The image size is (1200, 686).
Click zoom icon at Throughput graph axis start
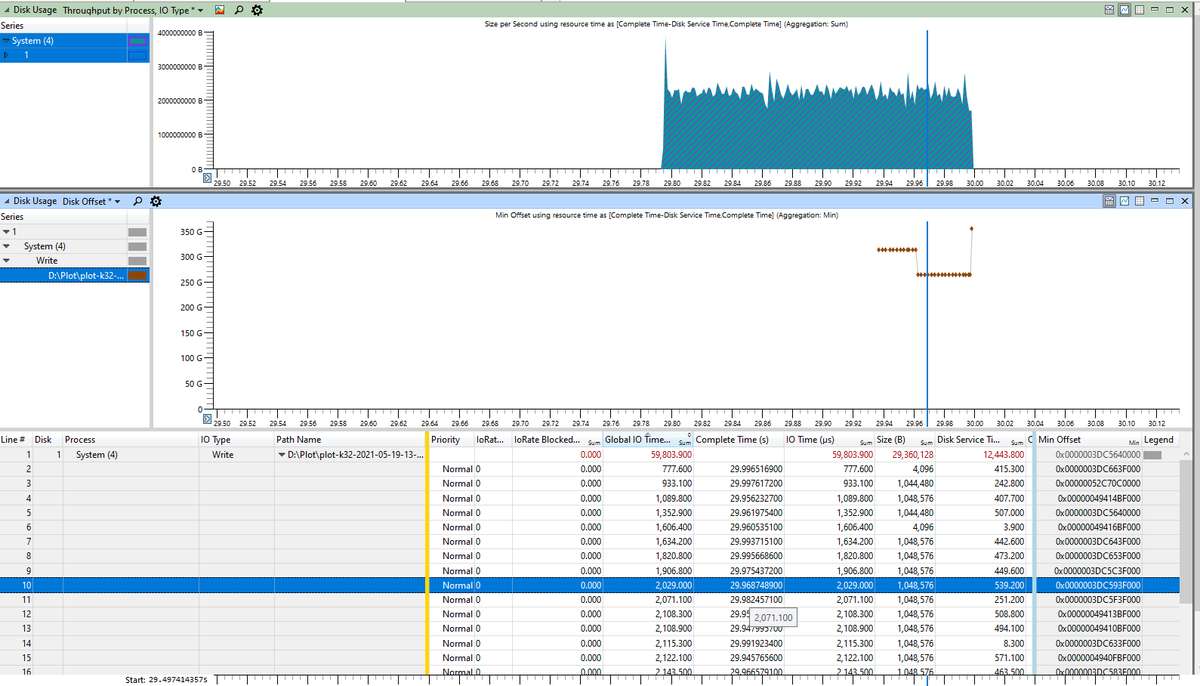tap(207, 179)
